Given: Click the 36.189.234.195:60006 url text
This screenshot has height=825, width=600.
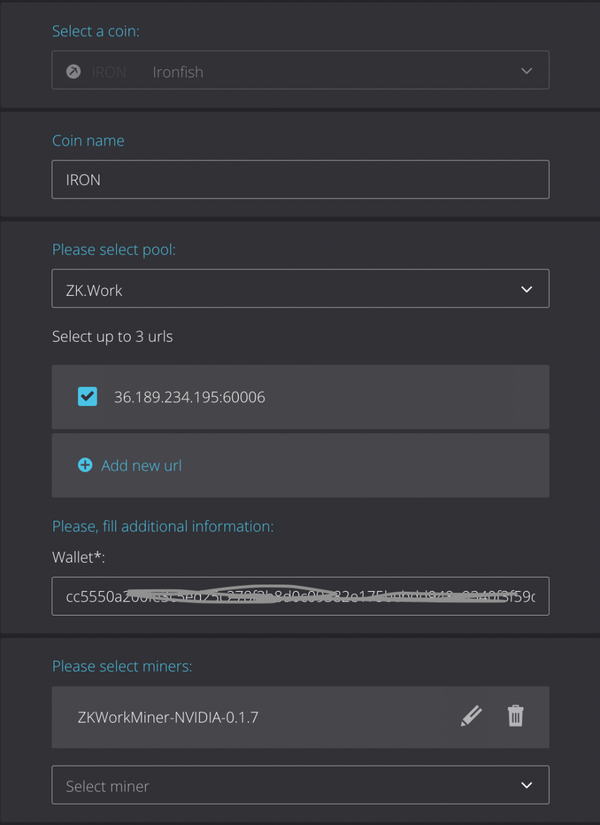Looking at the screenshot, I should click(x=189, y=397).
